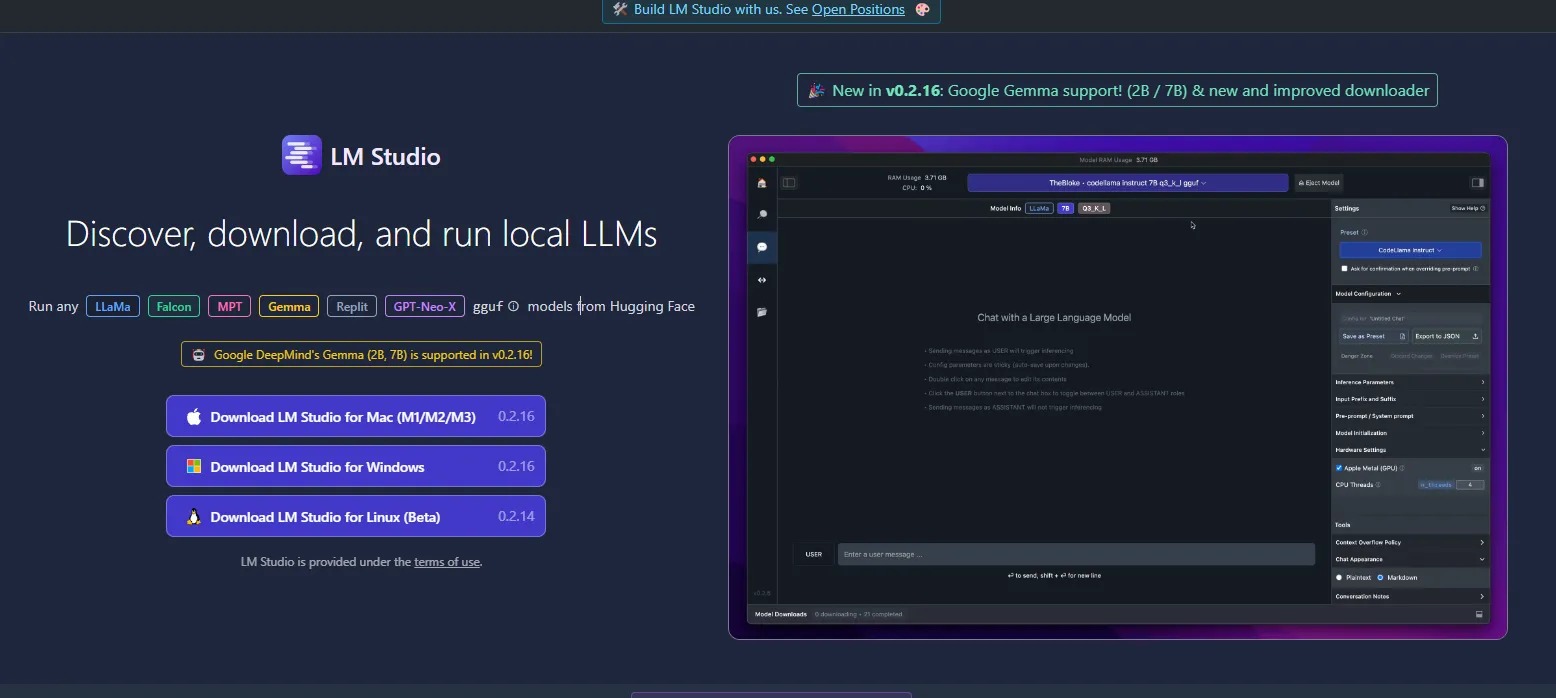Screen dimensions: 1556x698
Task: Expand Context Overflow Policy section
Action: pos(1410,542)
